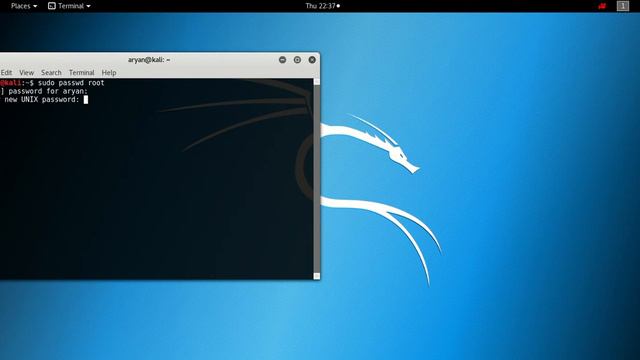Click the red recording indicator icon
The width and height of the screenshot is (640, 360).
tap(602, 6)
